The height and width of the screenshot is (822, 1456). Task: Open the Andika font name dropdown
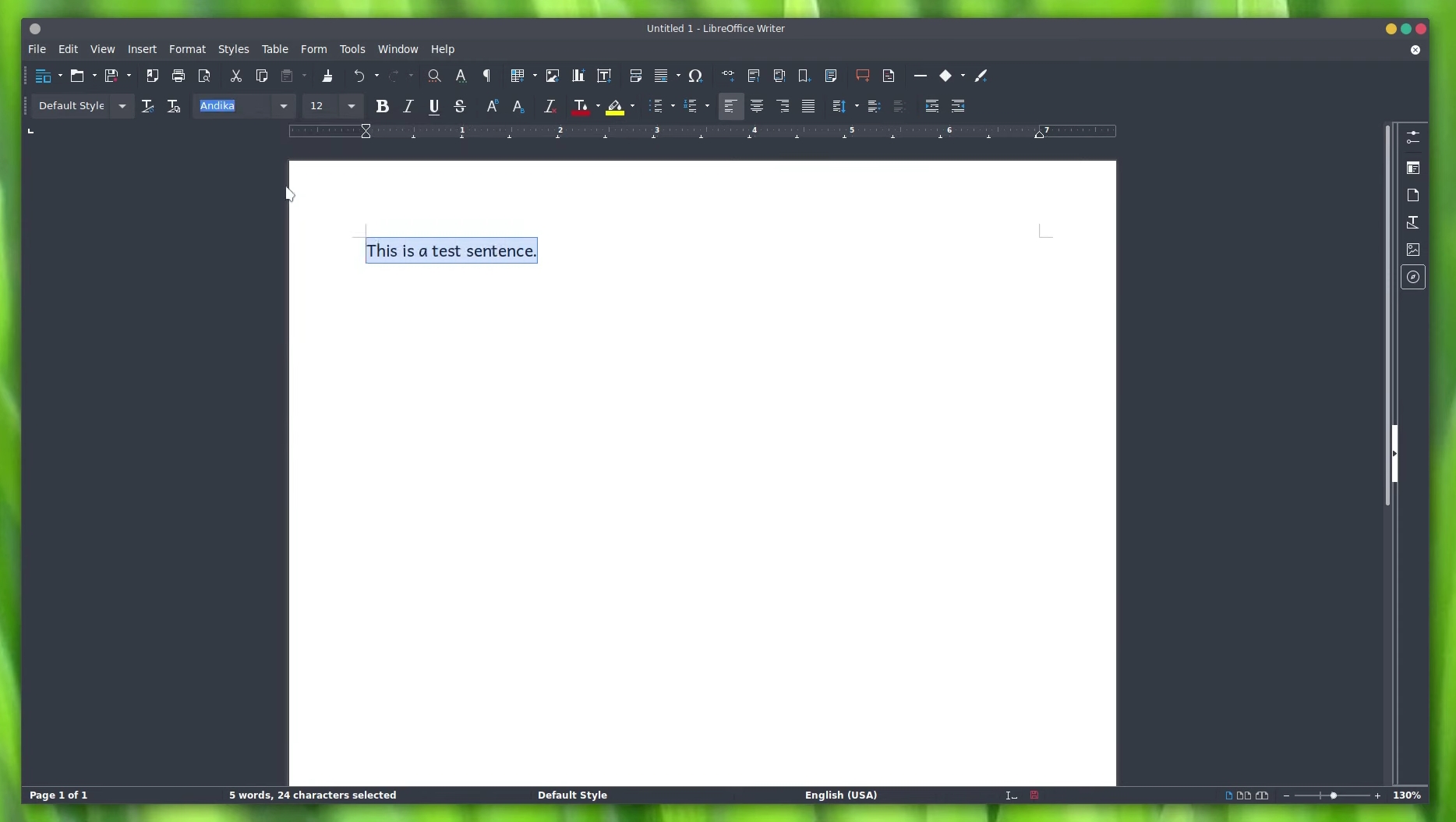click(x=284, y=107)
